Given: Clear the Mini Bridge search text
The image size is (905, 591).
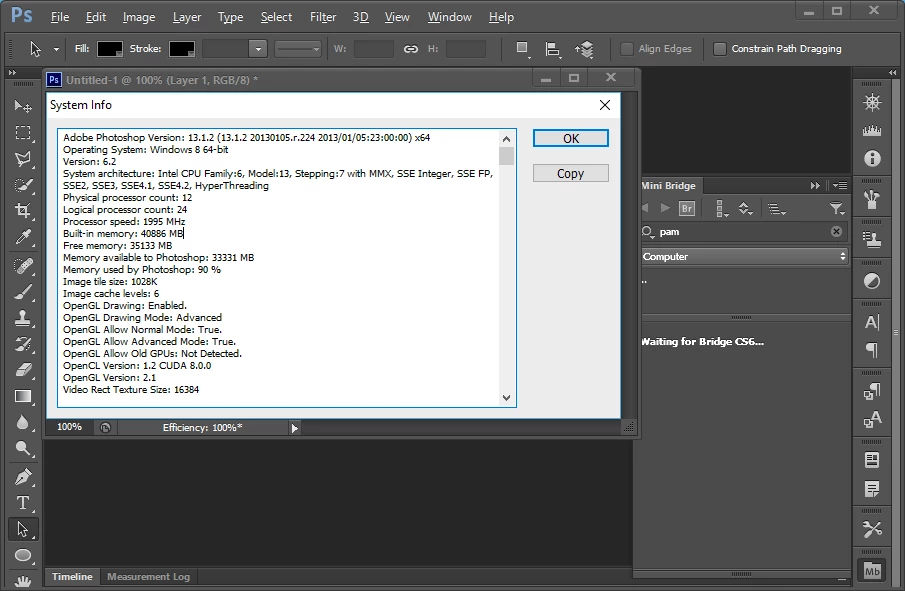Looking at the screenshot, I should [x=836, y=231].
